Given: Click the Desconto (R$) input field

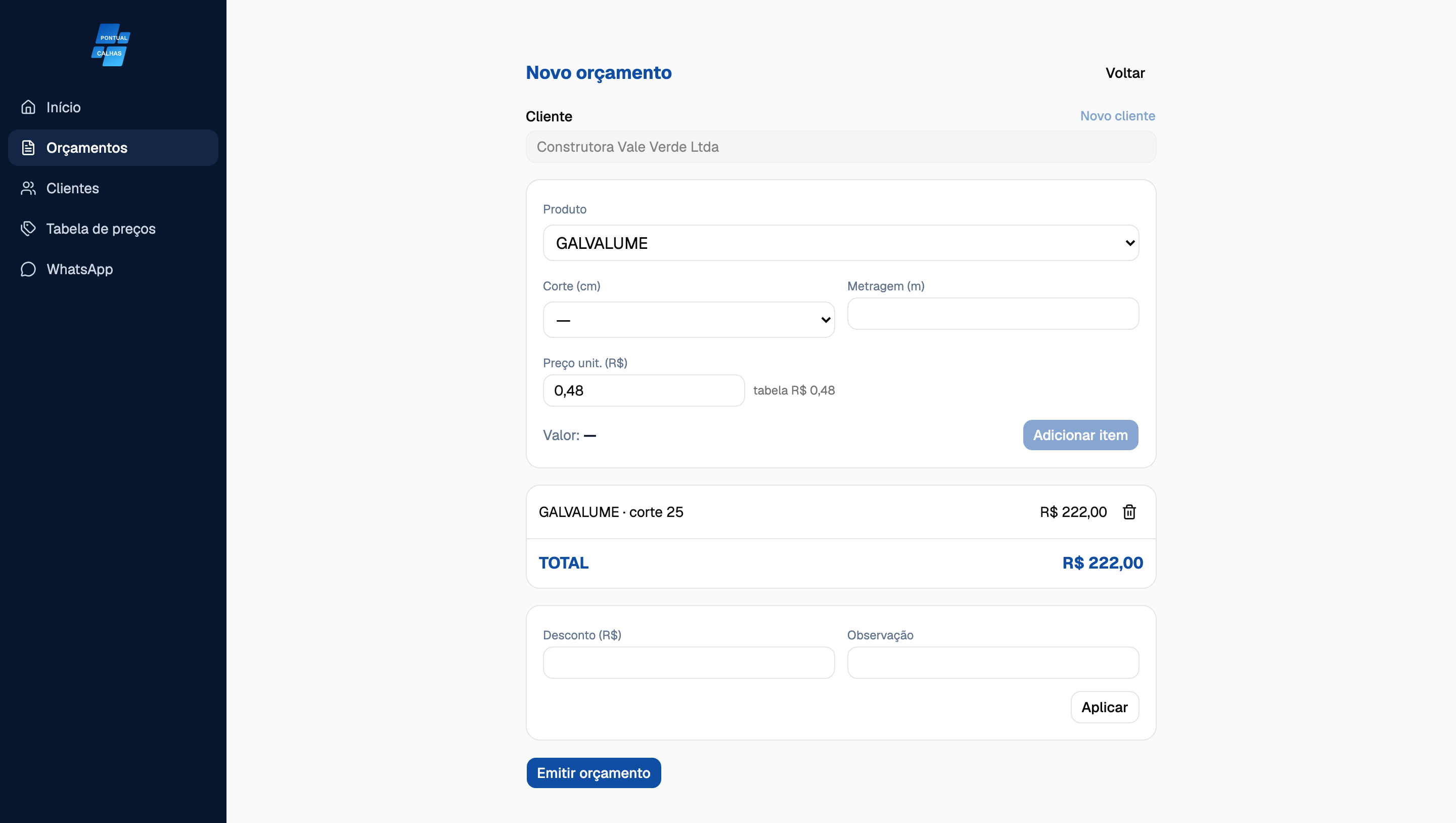Looking at the screenshot, I should click(689, 662).
